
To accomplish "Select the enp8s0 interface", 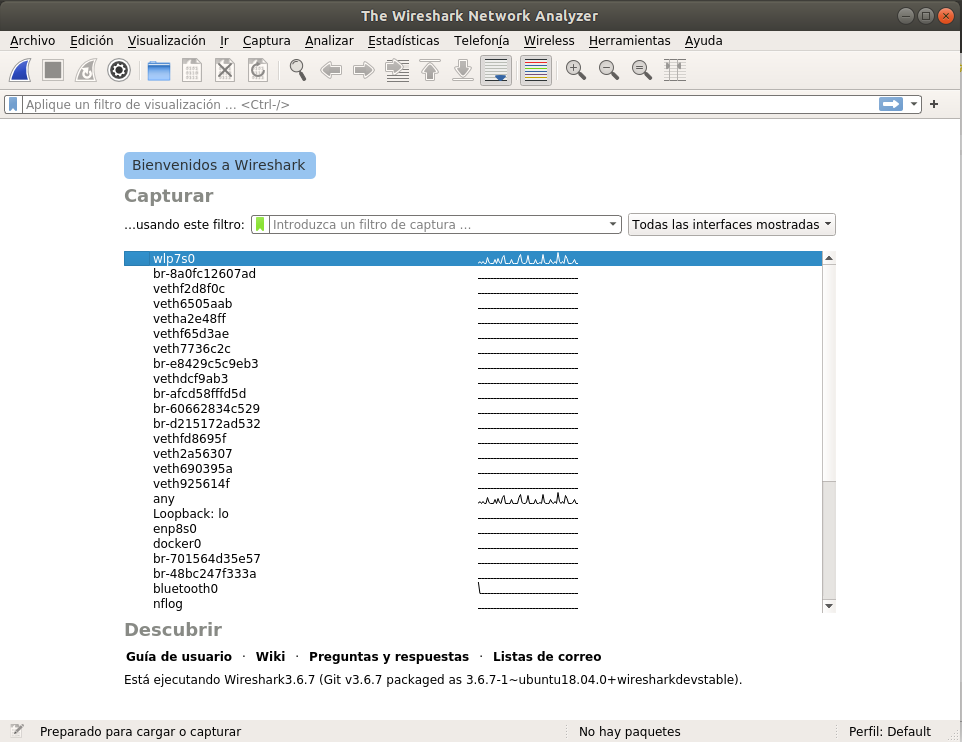I will click(x=472, y=529).
